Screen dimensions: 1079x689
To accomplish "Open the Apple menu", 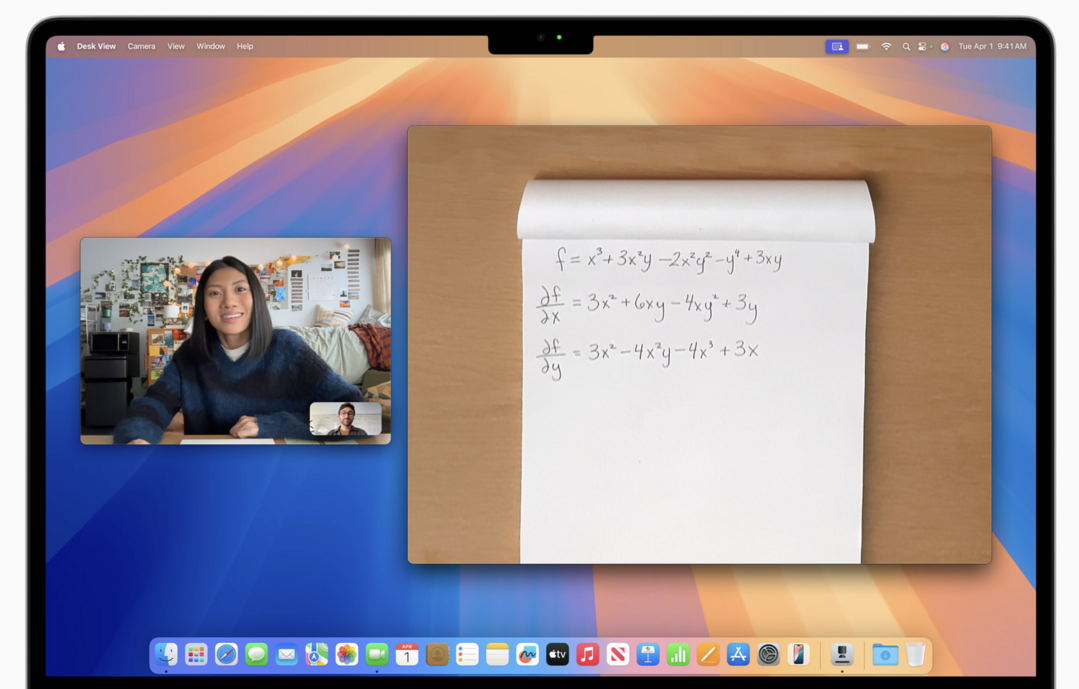I will pyautogui.click(x=61, y=46).
